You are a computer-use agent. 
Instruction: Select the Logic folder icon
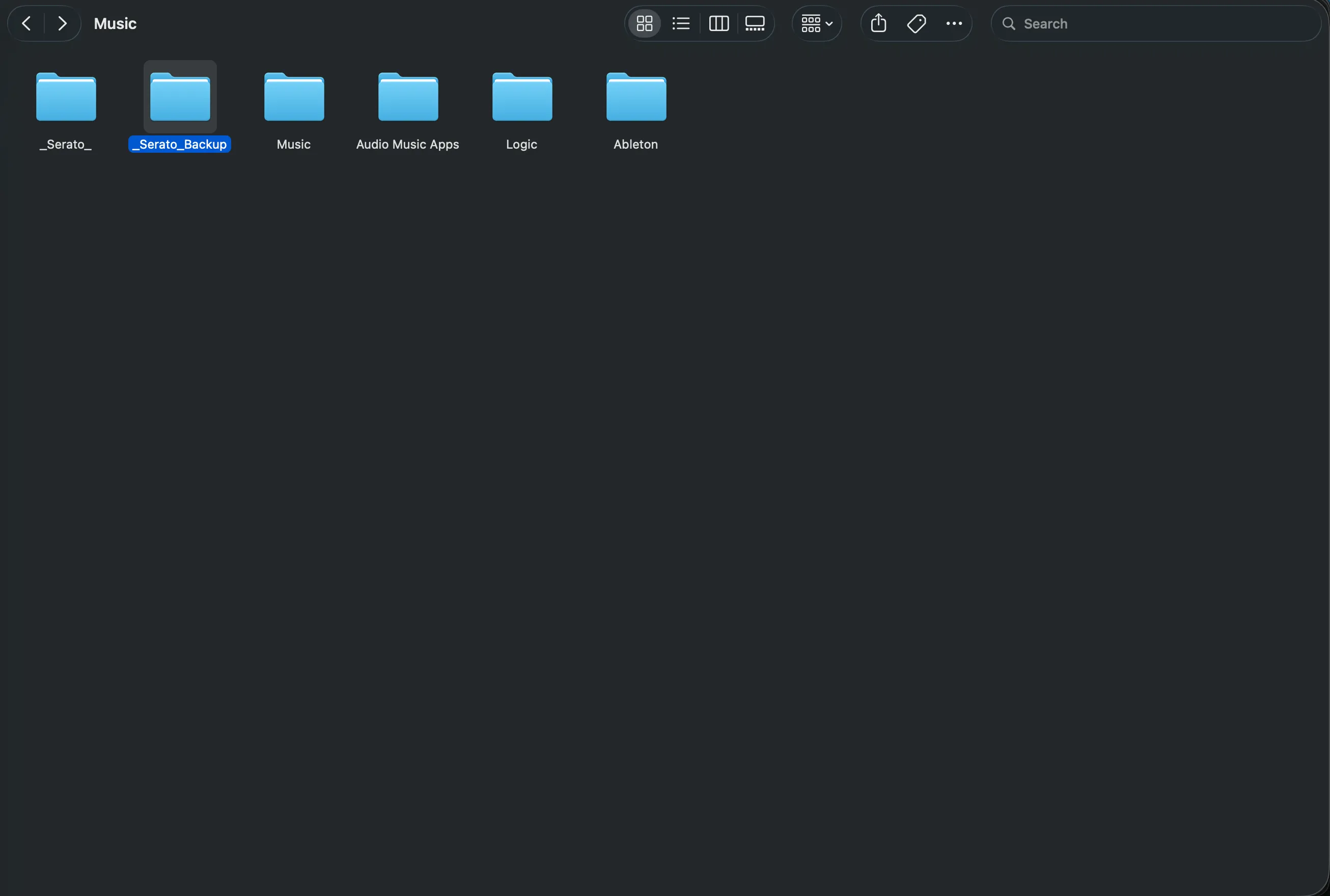[x=522, y=97]
